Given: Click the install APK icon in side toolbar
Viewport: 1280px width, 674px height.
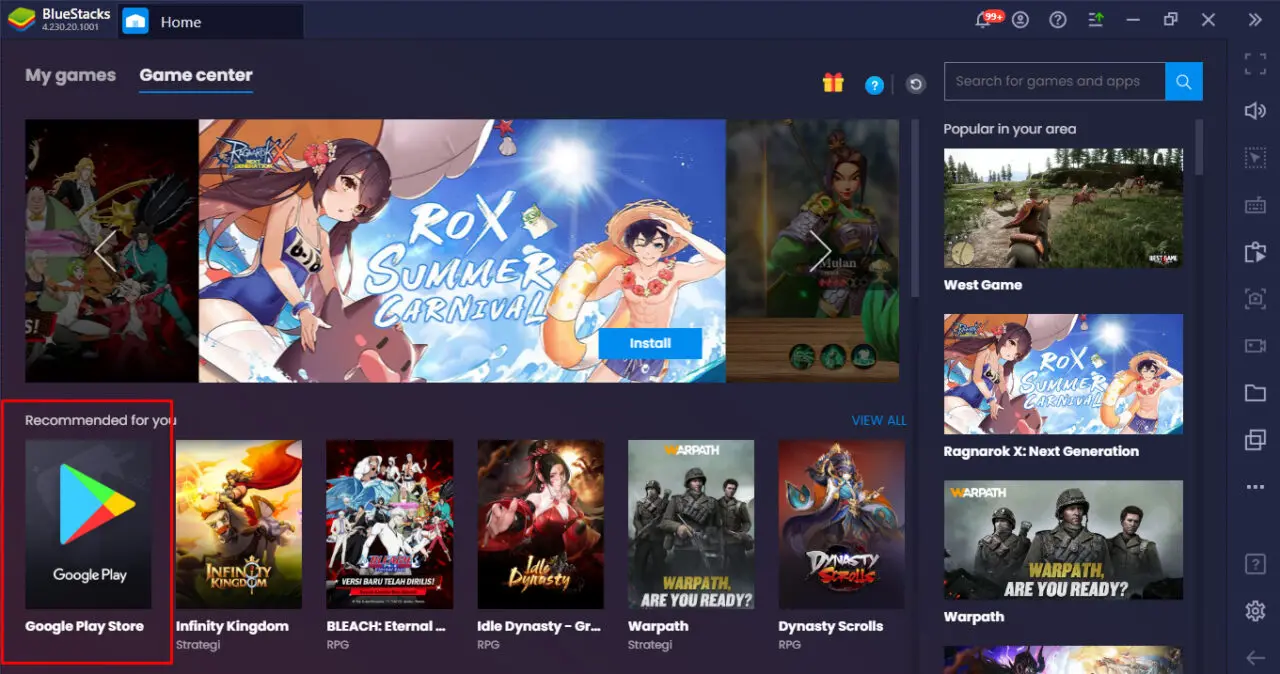Looking at the screenshot, I should pyautogui.click(x=1255, y=251).
